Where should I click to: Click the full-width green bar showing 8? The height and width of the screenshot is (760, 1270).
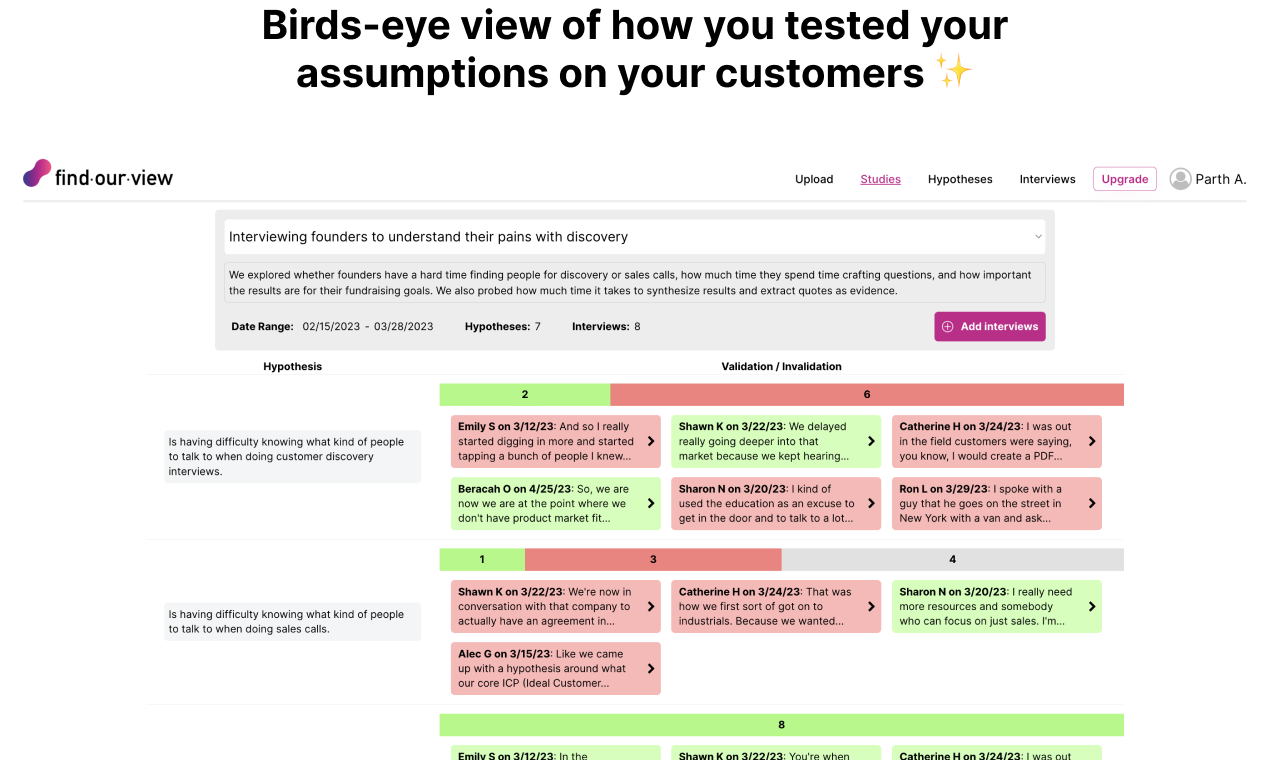pyautogui.click(x=781, y=724)
